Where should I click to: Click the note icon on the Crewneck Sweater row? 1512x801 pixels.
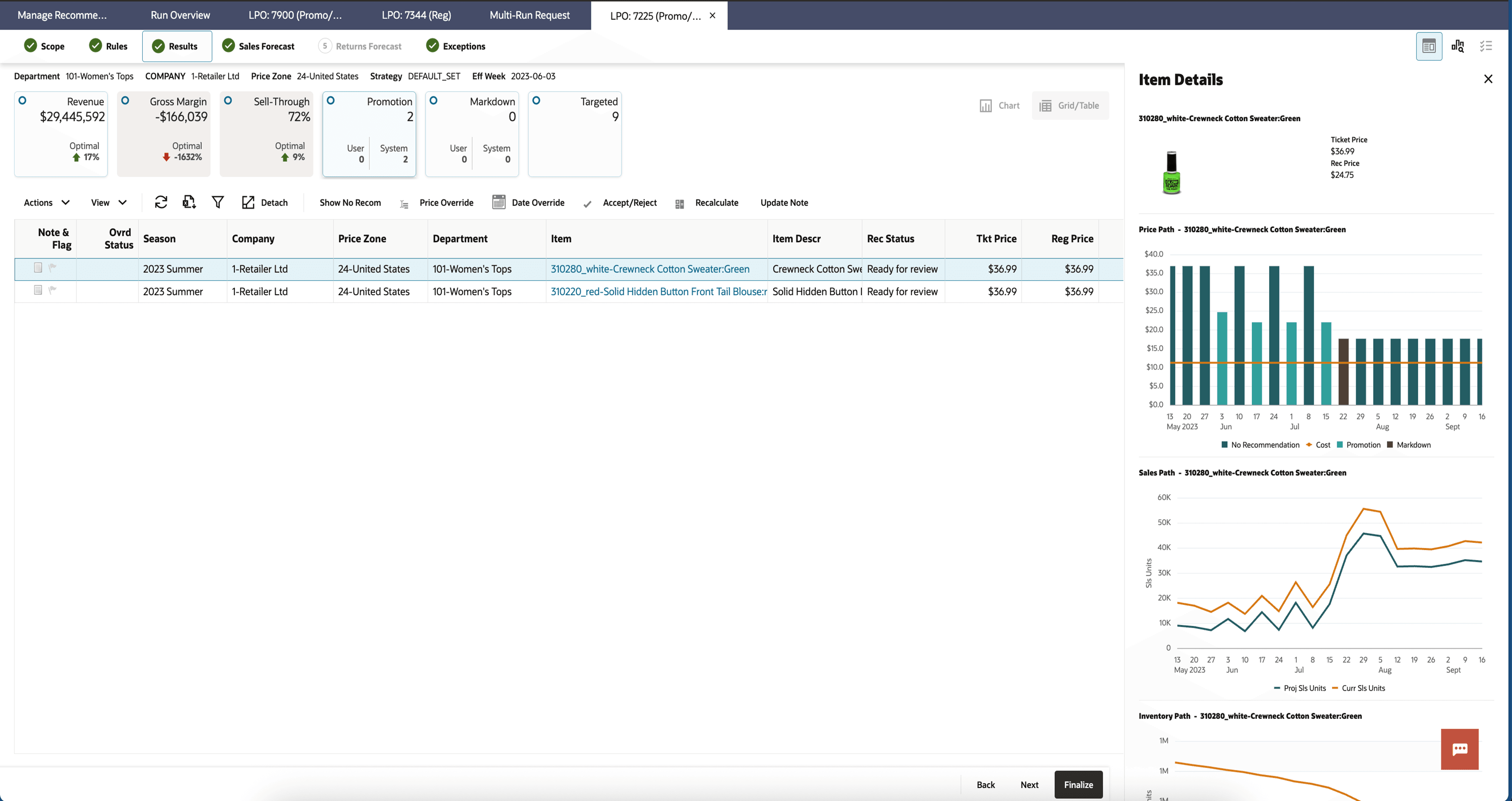point(38,268)
